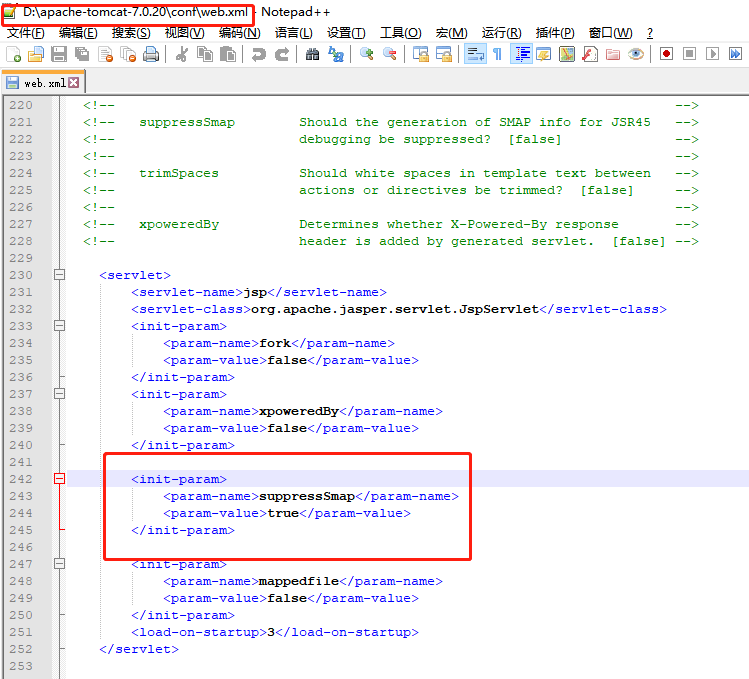Open the 窗口(W) menu
This screenshot has height=679, width=749.
point(611,33)
